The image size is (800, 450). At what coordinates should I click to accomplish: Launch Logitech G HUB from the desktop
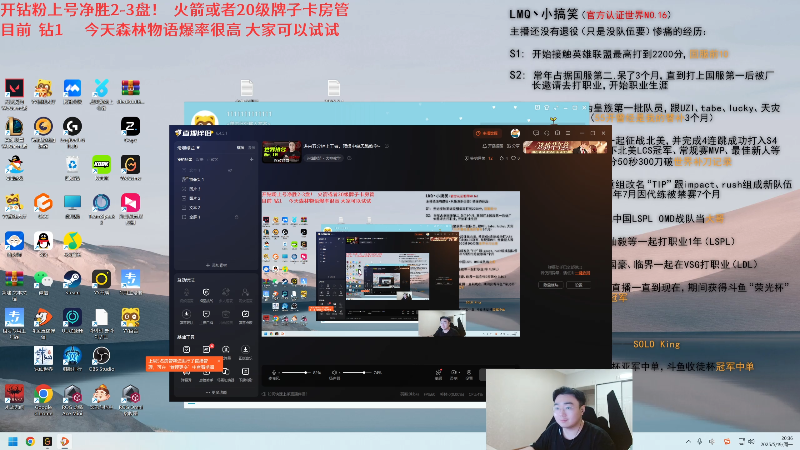pyautogui.click(x=72, y=127)
